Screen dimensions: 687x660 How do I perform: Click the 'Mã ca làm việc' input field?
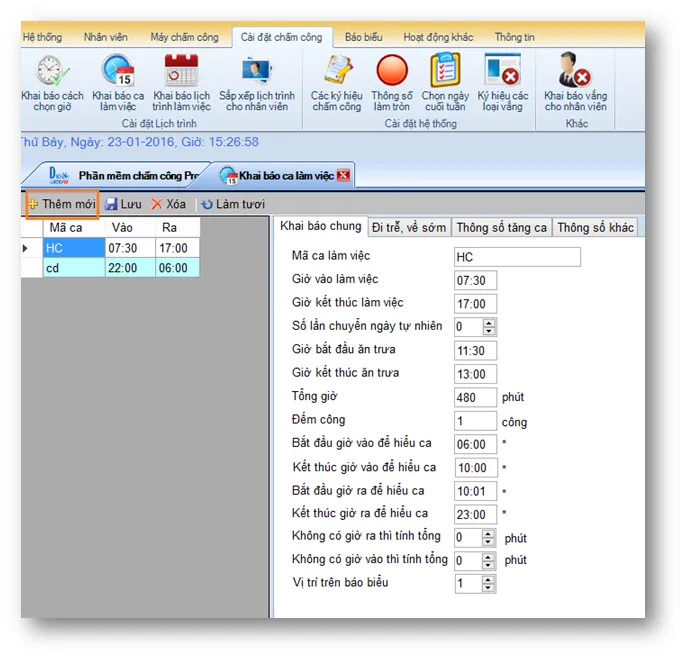(x=516, y=257)
